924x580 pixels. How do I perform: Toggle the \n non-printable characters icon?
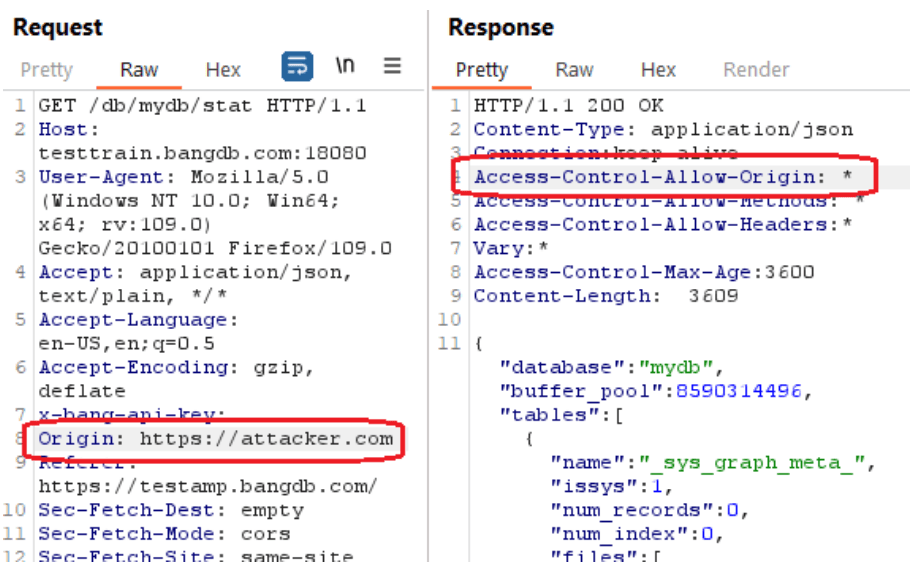(345, 65)
